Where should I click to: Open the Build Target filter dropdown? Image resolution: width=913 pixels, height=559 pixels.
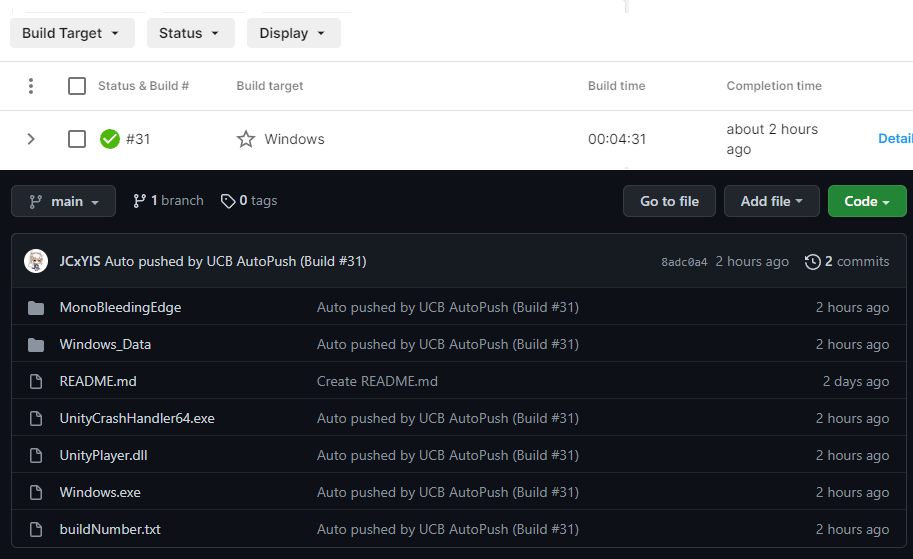[x=71, y=33]
